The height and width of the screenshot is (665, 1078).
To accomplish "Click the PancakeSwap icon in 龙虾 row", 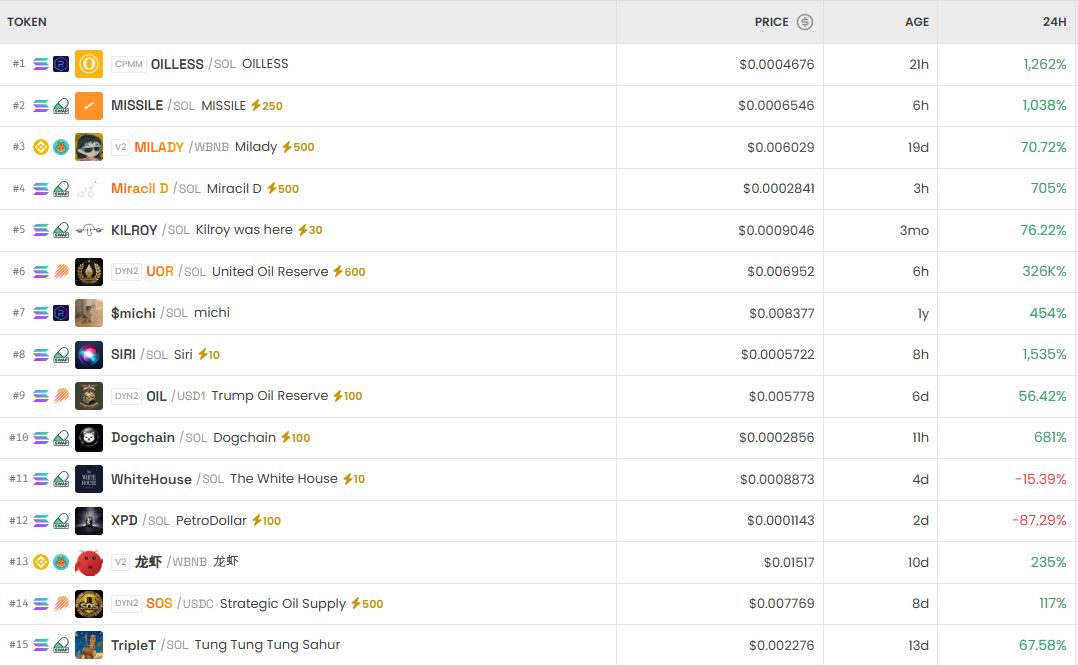I will pyautogui.click(x=61, y=562).
